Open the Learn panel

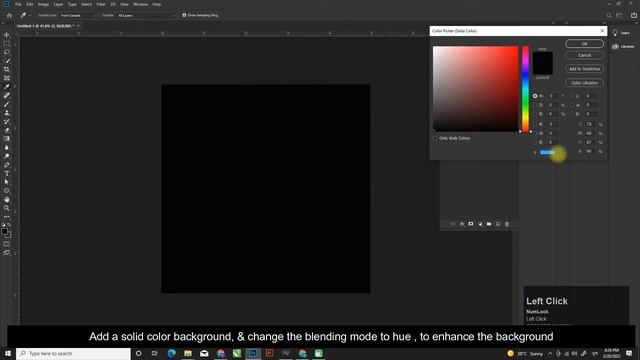coord(621,33)
